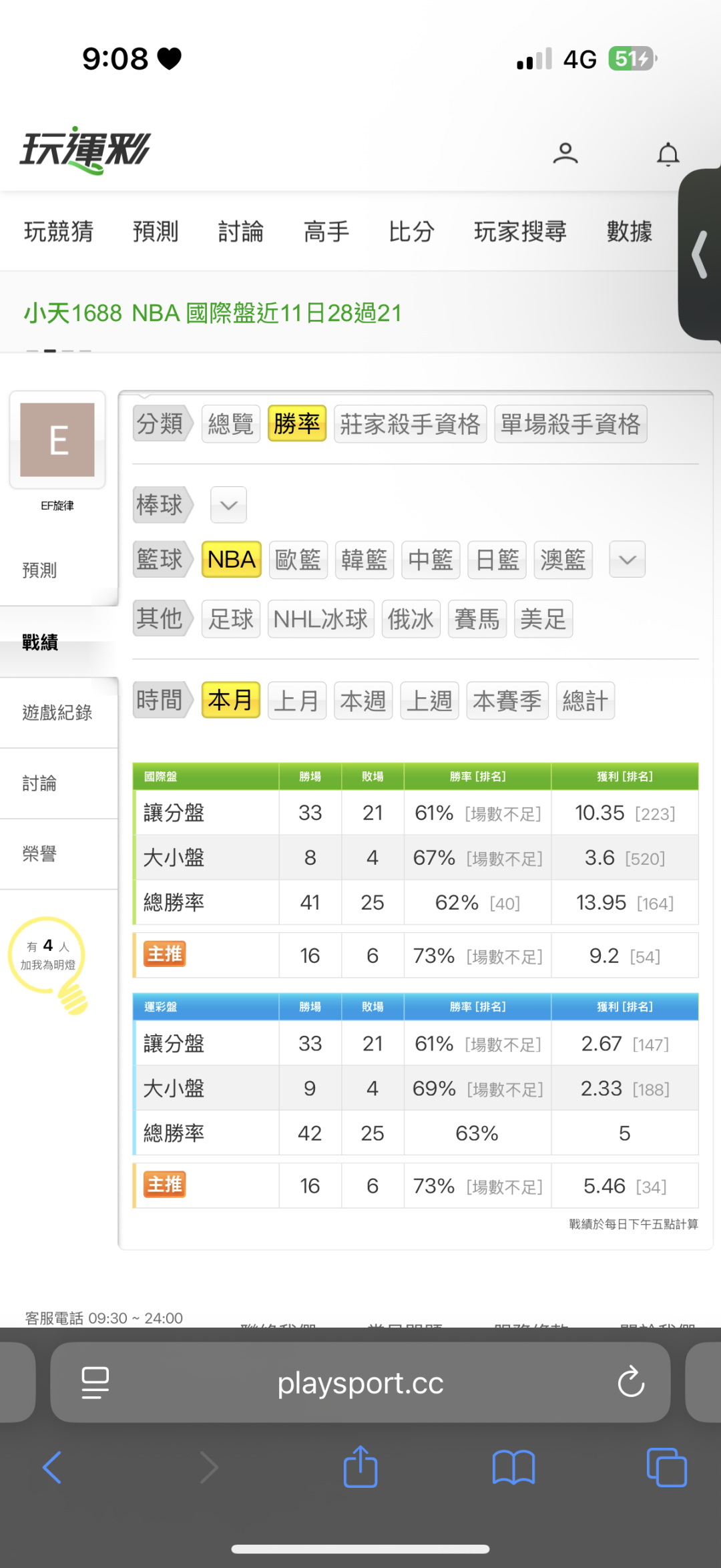Tap the battery charging indicator
721x1568 pixels.
(633, 59)
